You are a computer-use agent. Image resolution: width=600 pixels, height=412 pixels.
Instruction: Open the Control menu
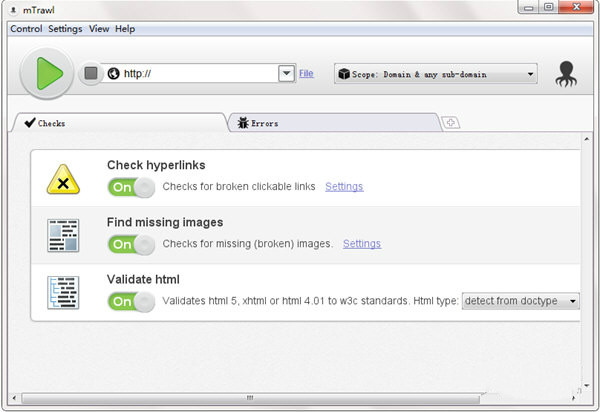coord(26,29)
